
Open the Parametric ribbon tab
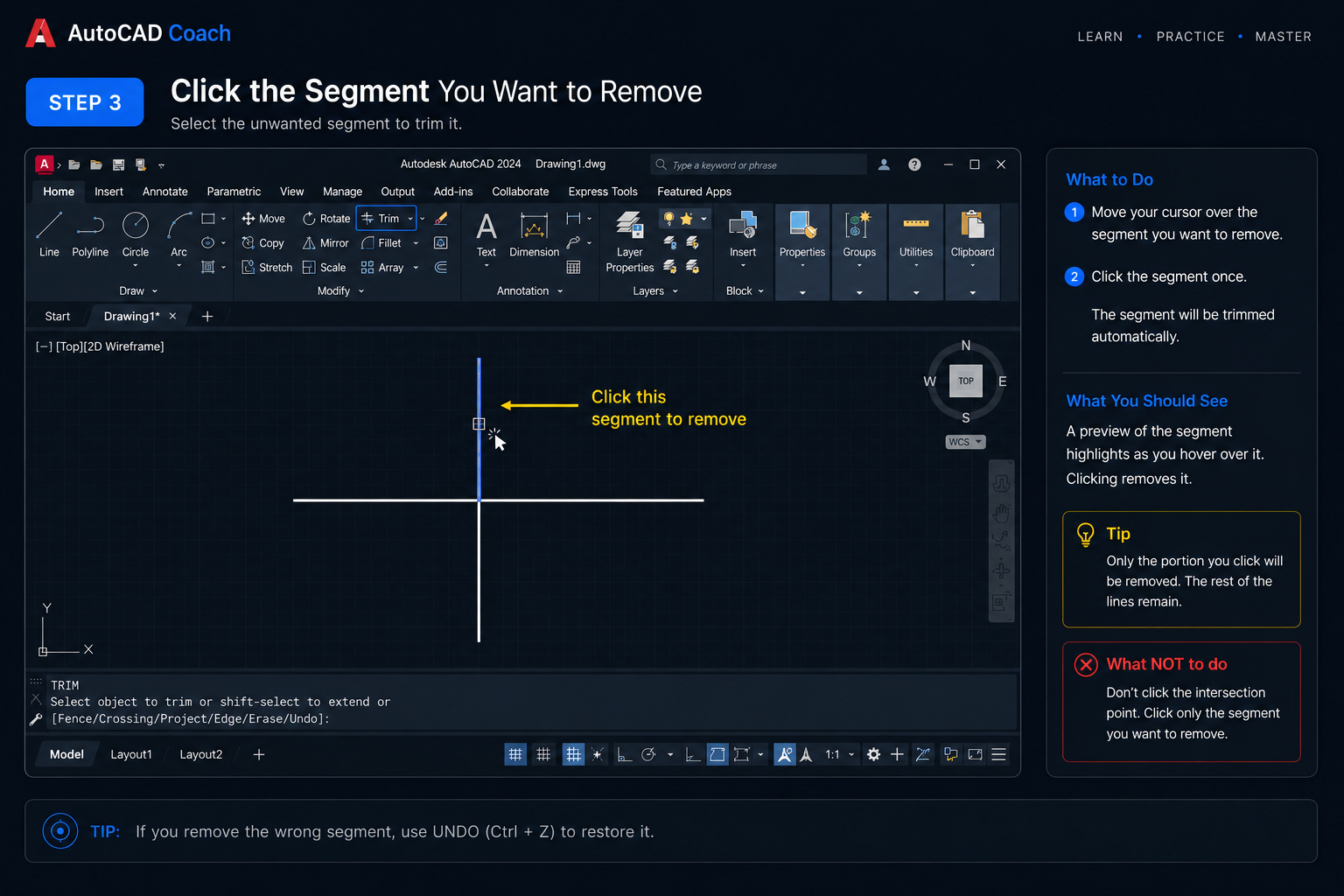click(x=234, y=192)
